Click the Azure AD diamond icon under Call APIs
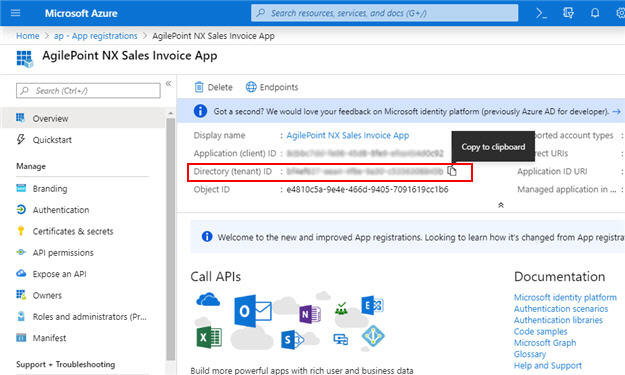 373,336
